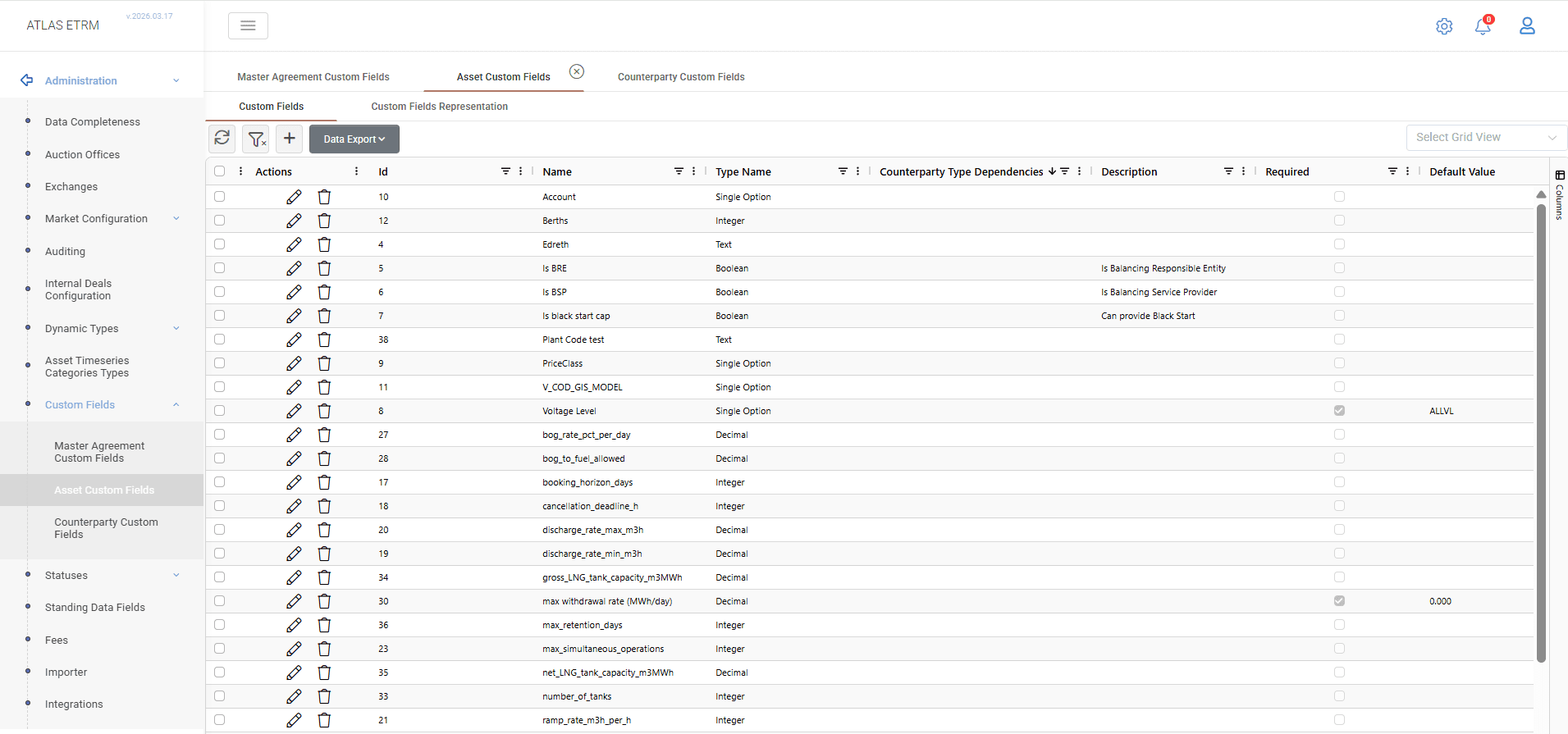
Task: Add a new custom field with plus icon
Action: pyautogui.click(x=290, y=139)
